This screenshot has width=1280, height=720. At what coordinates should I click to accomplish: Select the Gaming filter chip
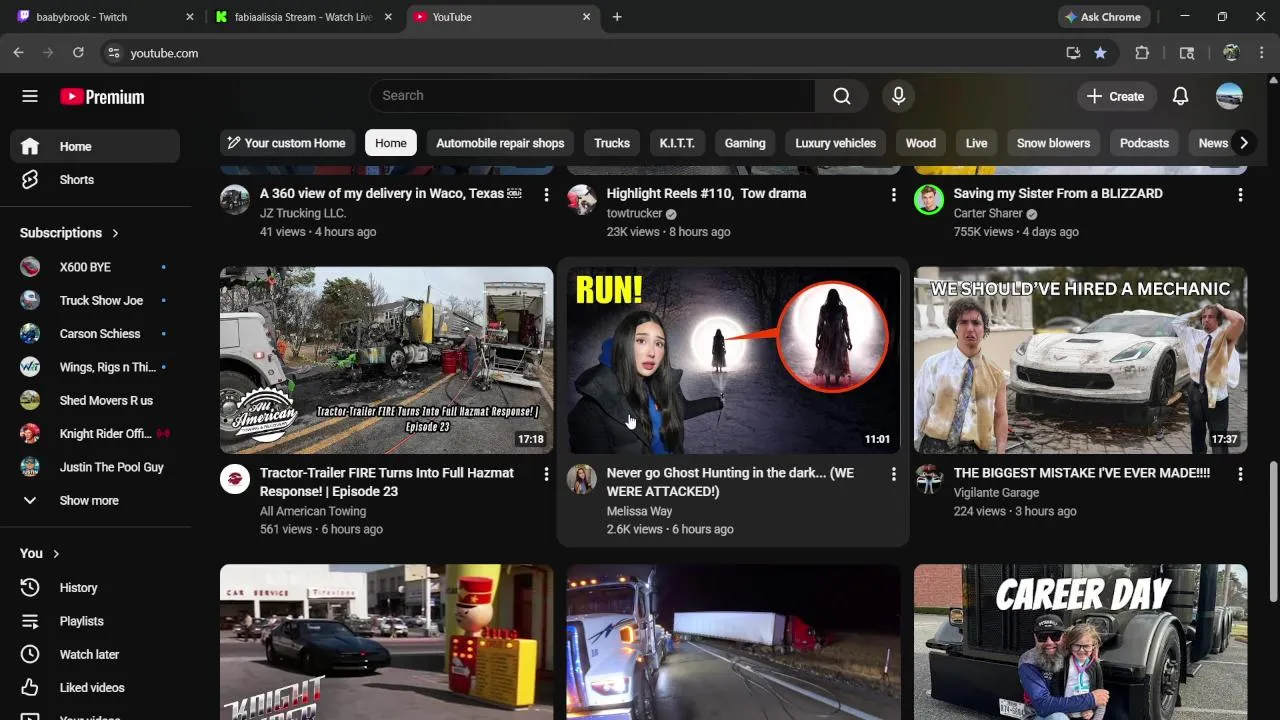tap(745, 143)
